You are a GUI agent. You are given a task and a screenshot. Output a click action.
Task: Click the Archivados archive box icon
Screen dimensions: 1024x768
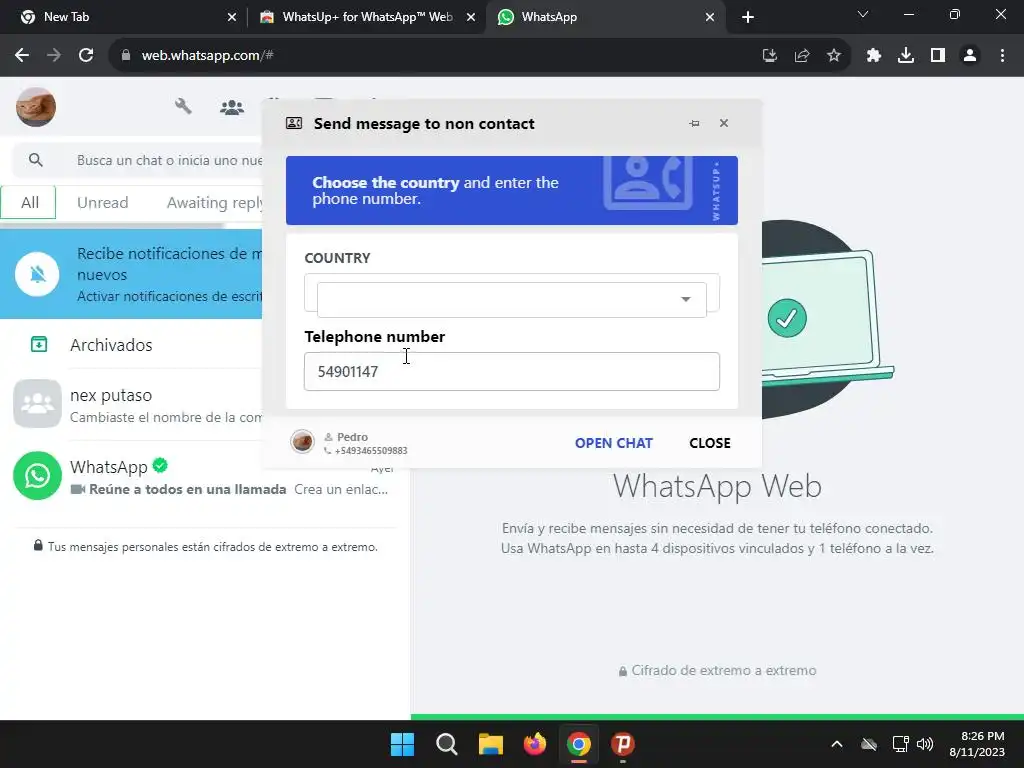coord(39,344)
